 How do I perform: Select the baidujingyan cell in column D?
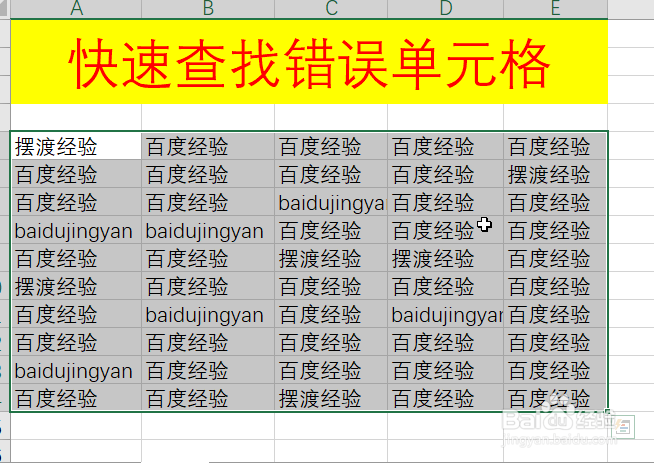click(445, 314)
